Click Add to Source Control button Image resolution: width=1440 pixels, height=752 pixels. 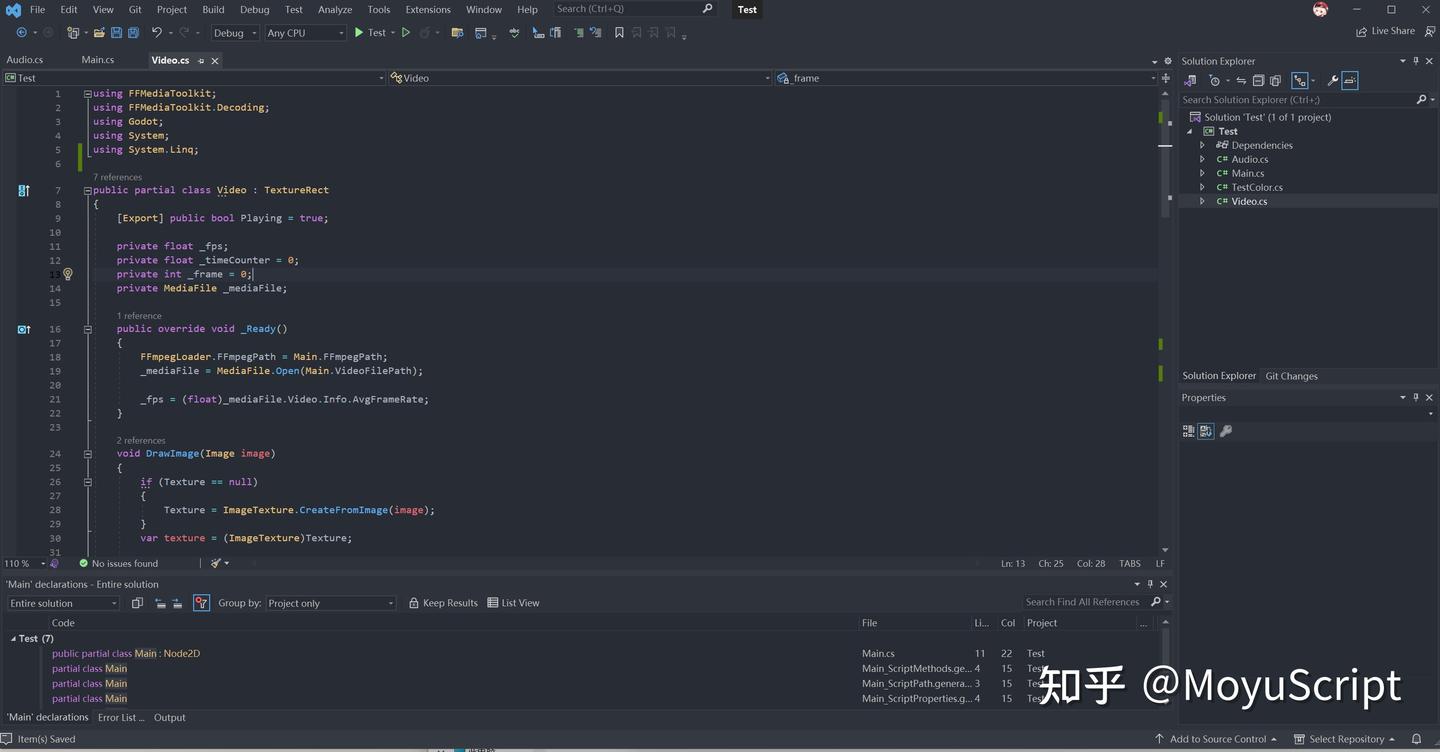pos(1216,739)
